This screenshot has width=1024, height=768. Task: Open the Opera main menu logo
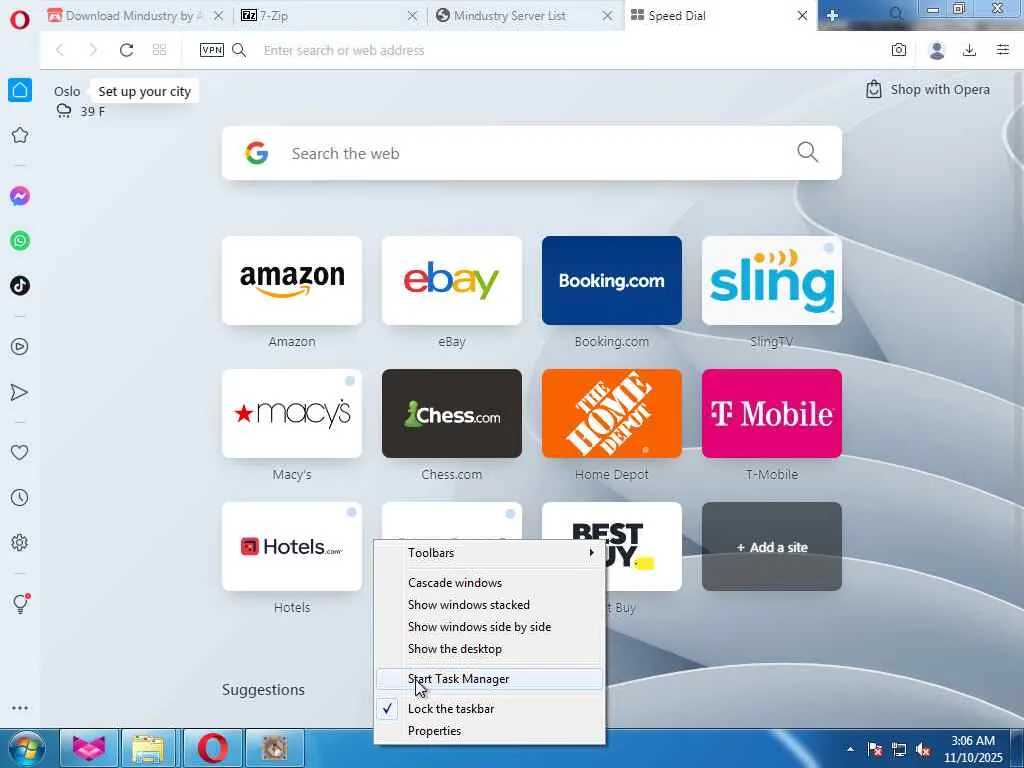[x=20, y=20]
